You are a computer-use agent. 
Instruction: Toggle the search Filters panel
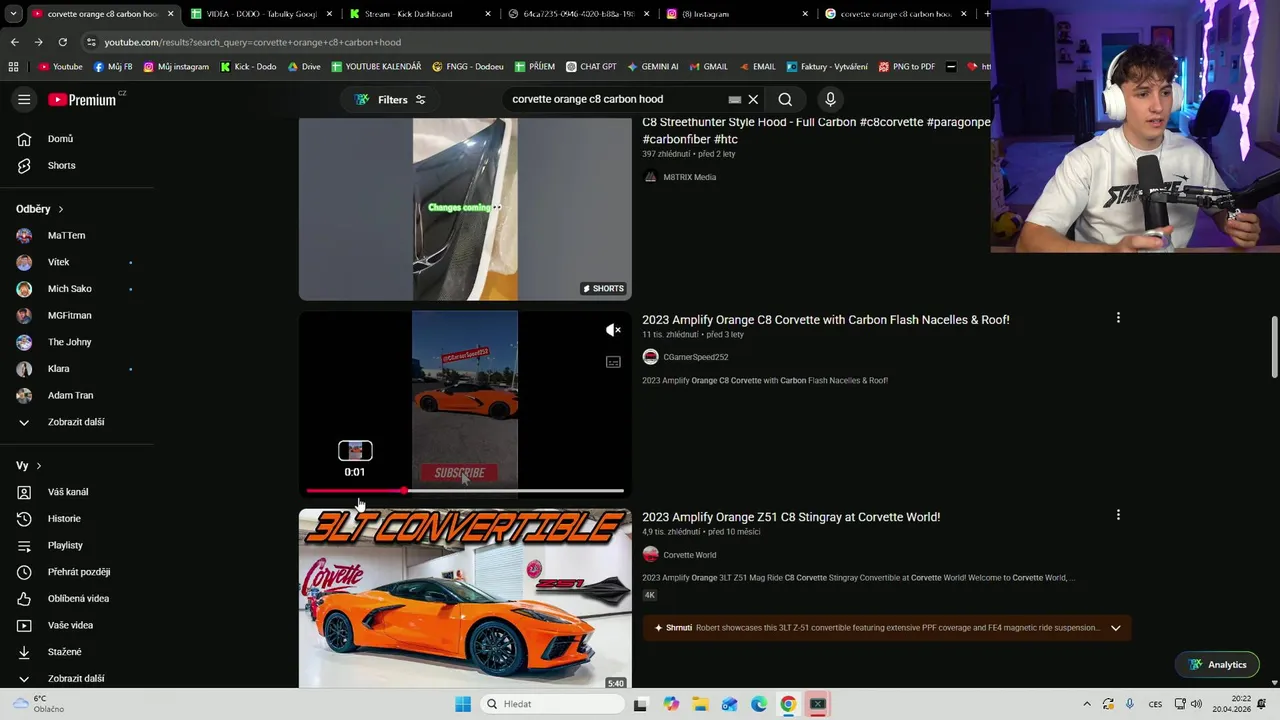390,99
